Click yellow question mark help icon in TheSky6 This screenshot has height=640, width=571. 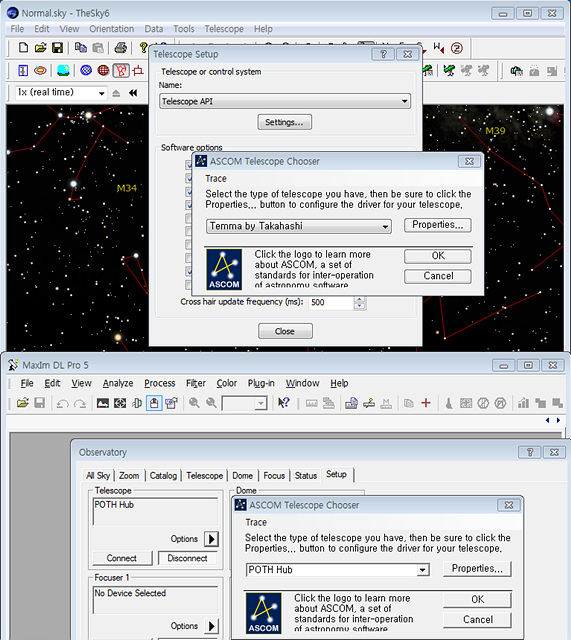143,48
